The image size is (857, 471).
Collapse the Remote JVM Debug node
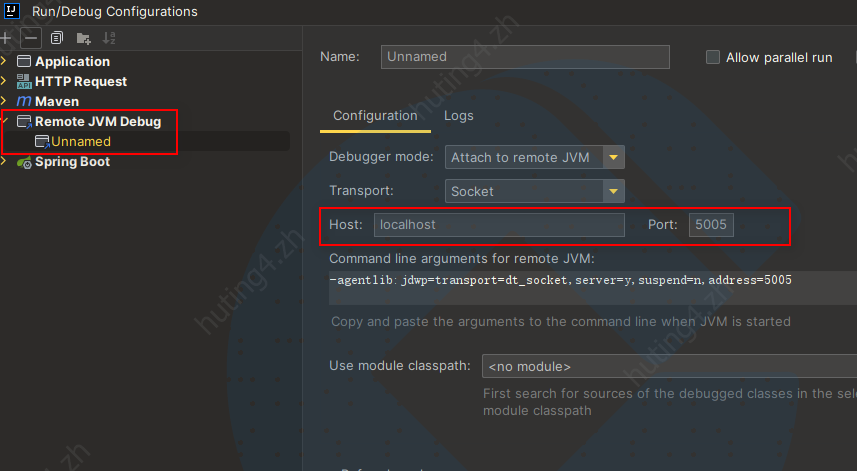tap(4, 120)
